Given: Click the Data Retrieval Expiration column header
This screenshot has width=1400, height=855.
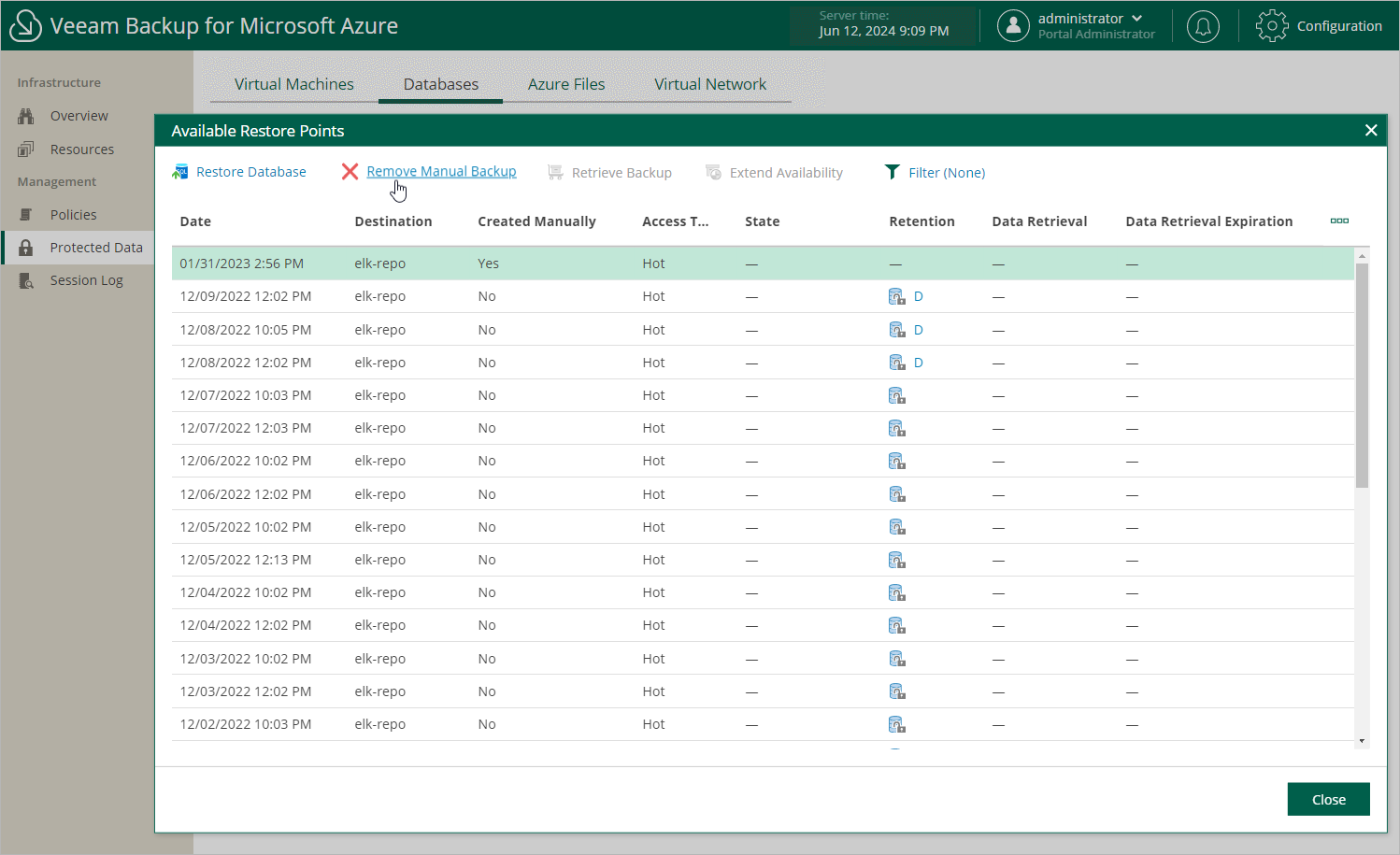Looking at the screenshot, I should (1208, 221).
